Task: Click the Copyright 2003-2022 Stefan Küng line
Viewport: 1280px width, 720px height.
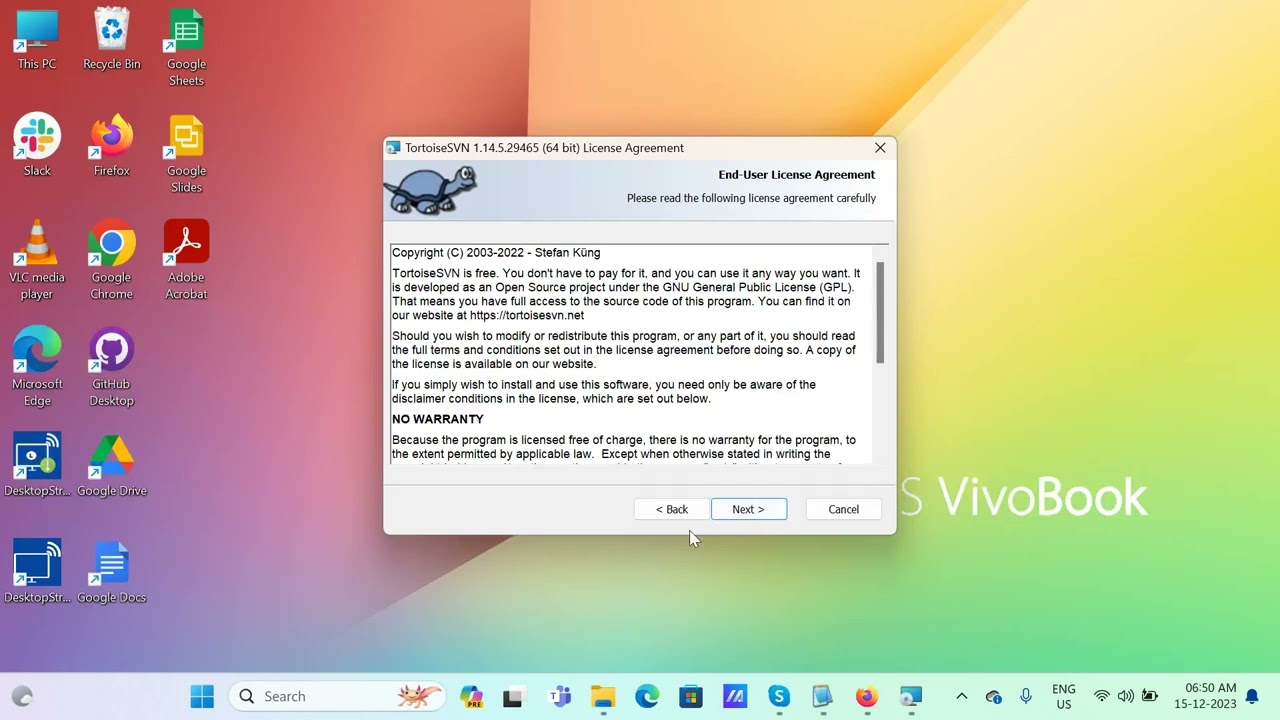Action: (496, 253)
